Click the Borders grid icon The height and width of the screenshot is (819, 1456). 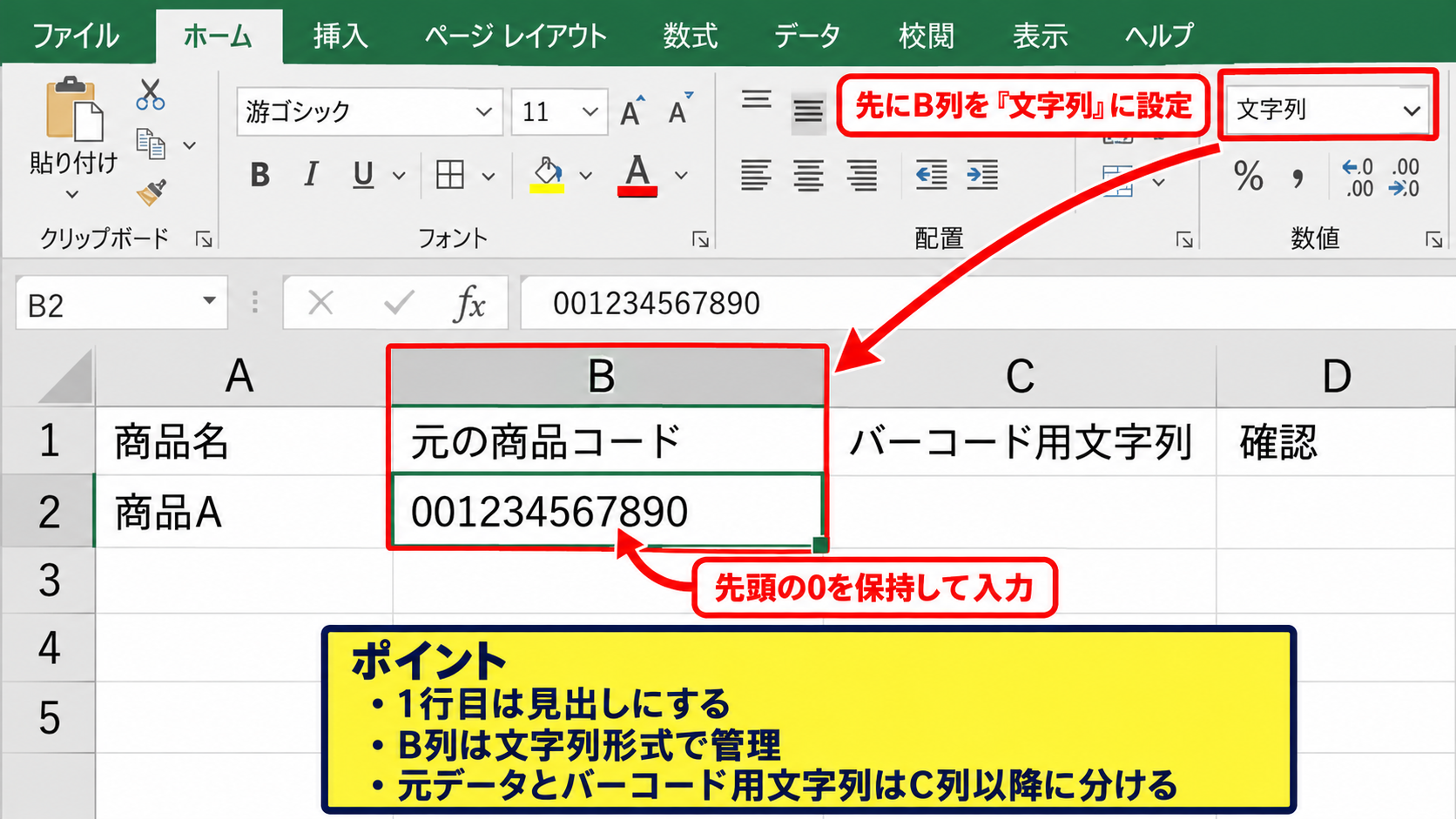[x=449, y=175]
